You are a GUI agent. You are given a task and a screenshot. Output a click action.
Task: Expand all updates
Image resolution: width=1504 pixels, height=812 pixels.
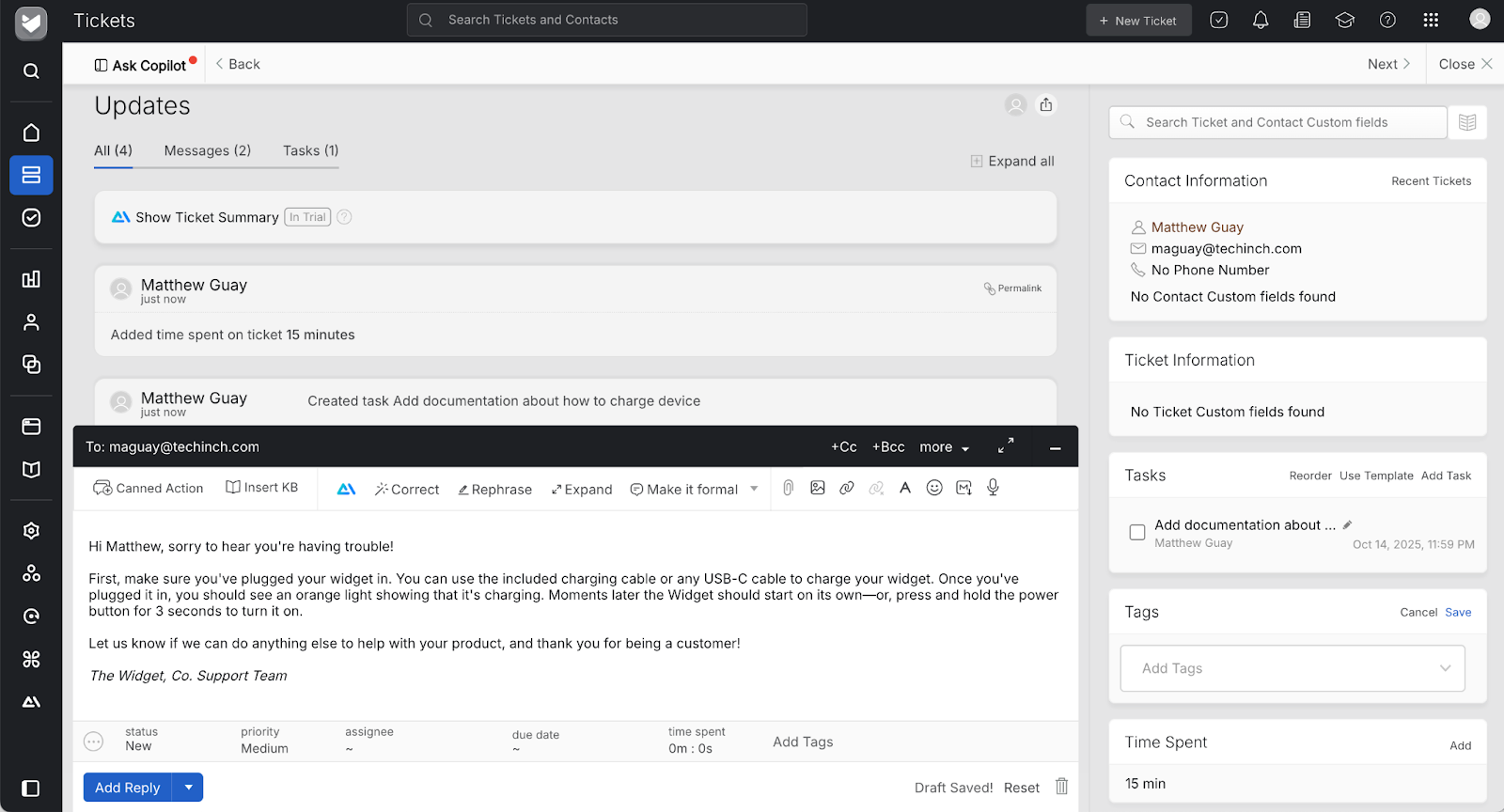1012,162
